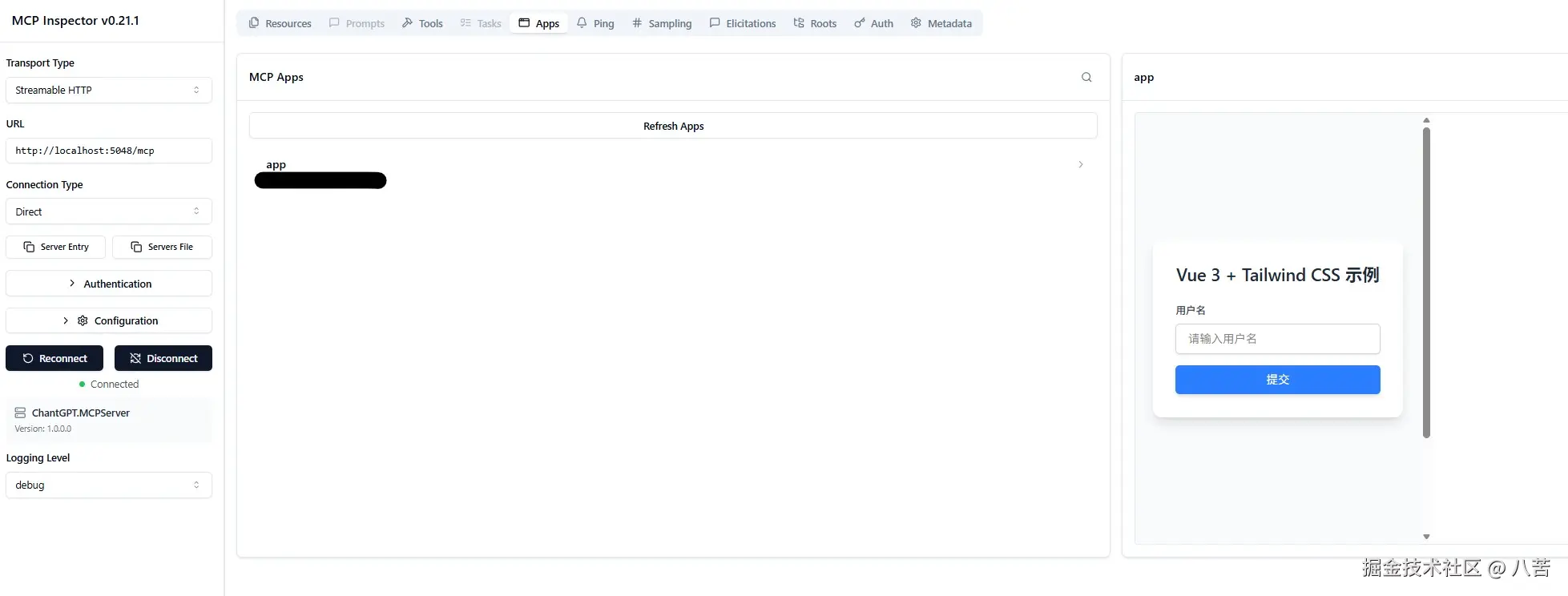Expand the Configuration section
The height and width of the screenshot is (596, 1568).
(x=109, y=320)
